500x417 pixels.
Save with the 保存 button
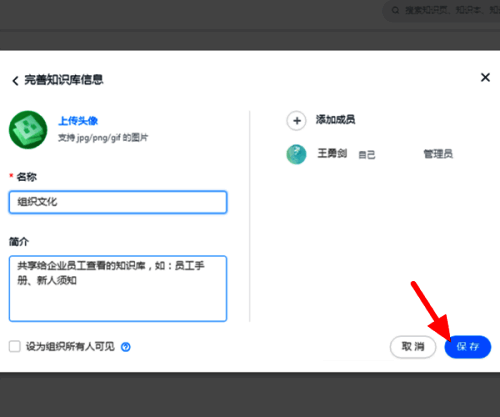pos(468,347)
